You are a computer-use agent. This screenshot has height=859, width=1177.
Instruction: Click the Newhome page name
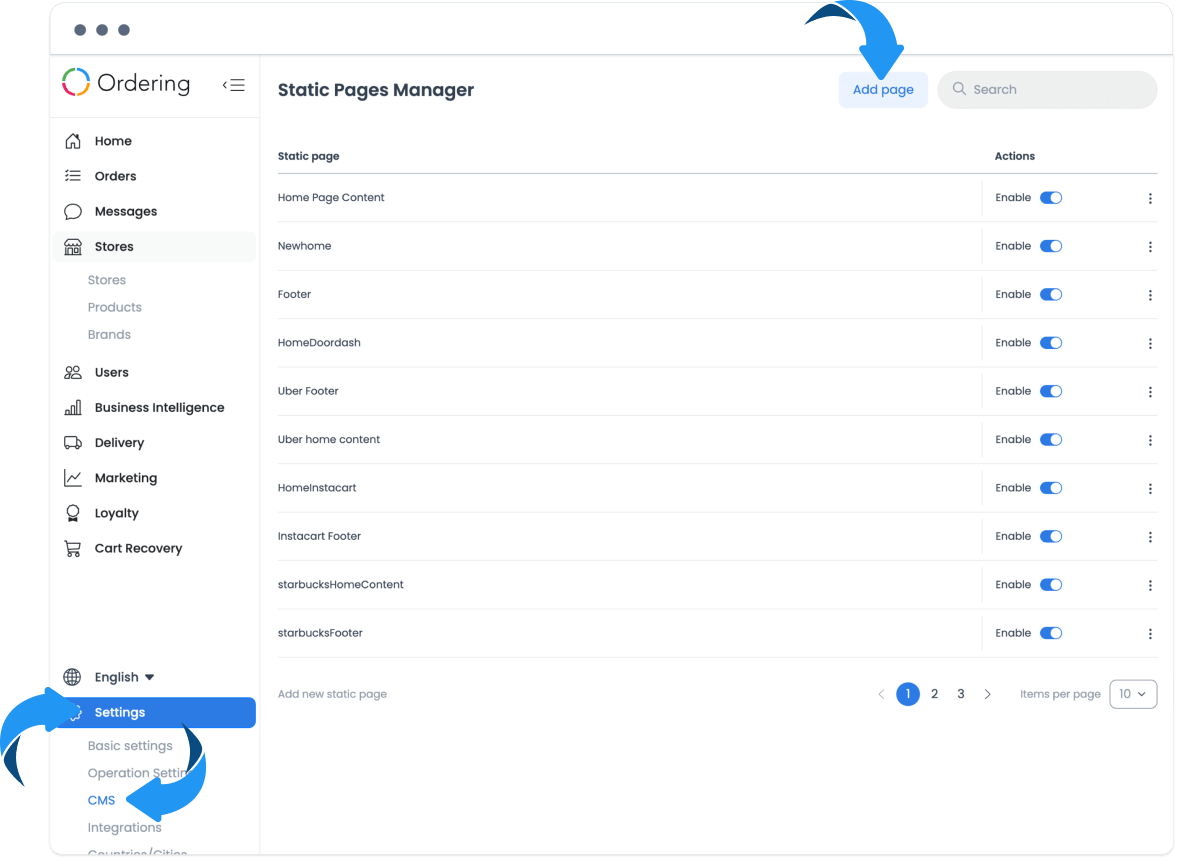click(x=305, y=246)
